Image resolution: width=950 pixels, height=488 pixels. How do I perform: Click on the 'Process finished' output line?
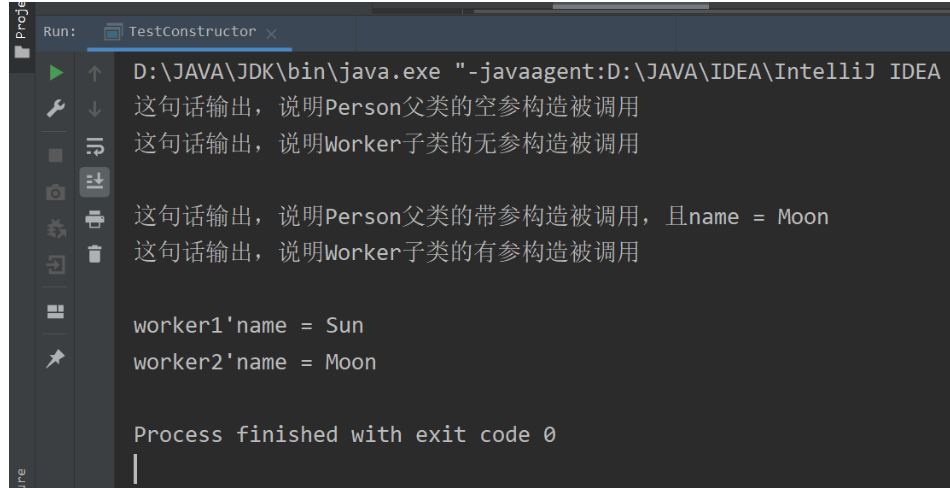pyautogui.click(x=344, y=434)
